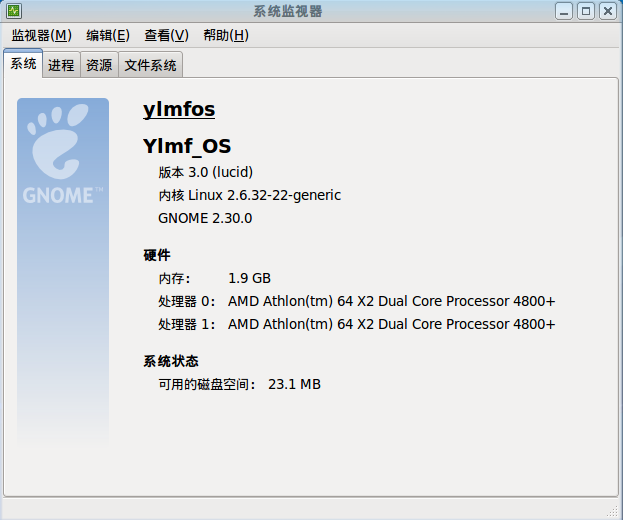
Task: Click the Ylmf_OS heading text
Action: (187, 146)
